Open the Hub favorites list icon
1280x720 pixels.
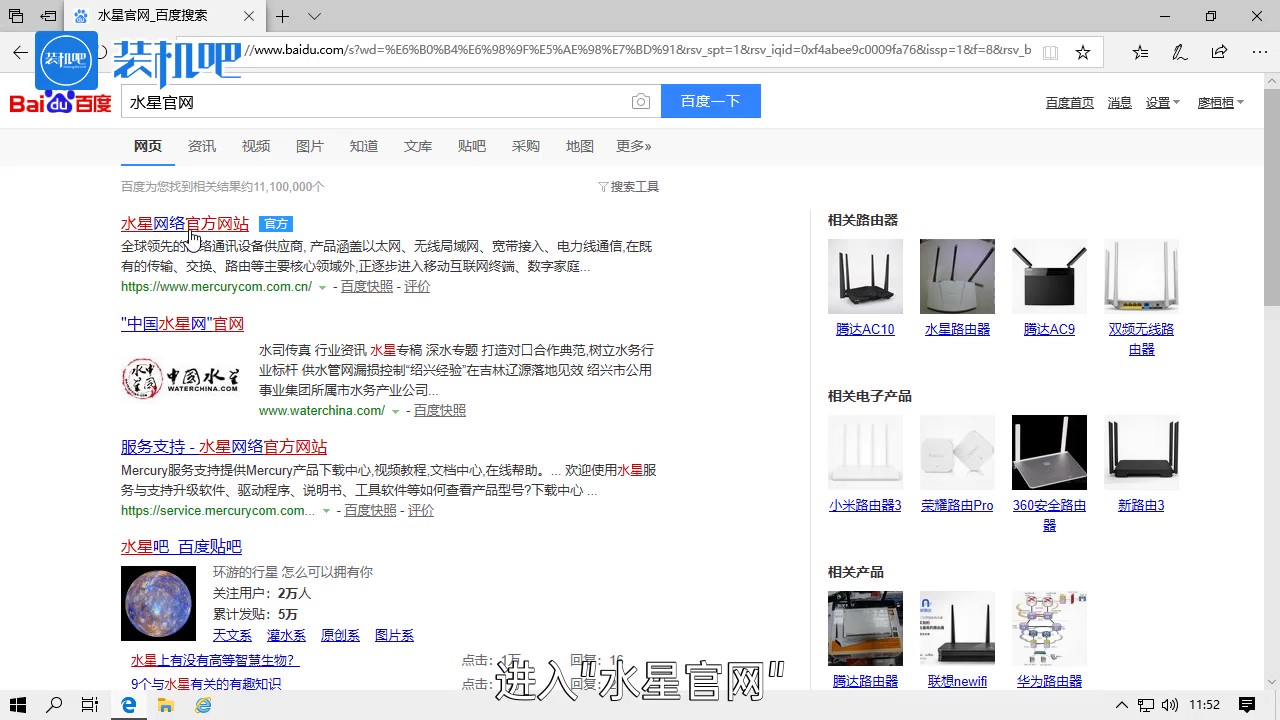1139,51
